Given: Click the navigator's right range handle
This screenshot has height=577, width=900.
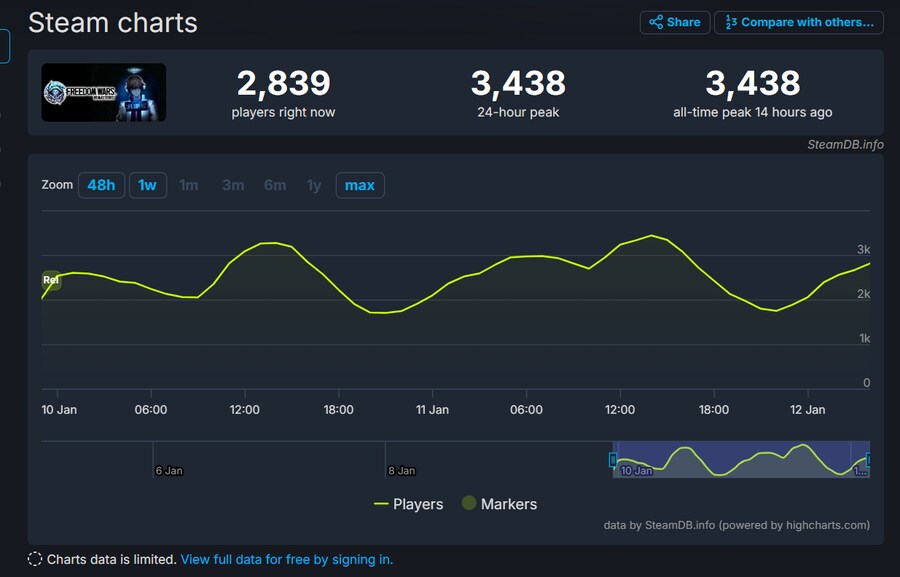Looking at the screenshot, I should 868,460.
